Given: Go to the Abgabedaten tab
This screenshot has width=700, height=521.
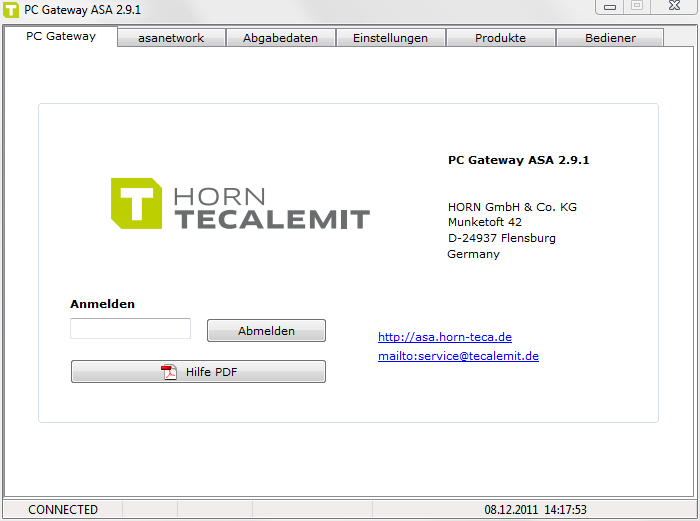Looking at the screenshot, I should pos(280,38).
